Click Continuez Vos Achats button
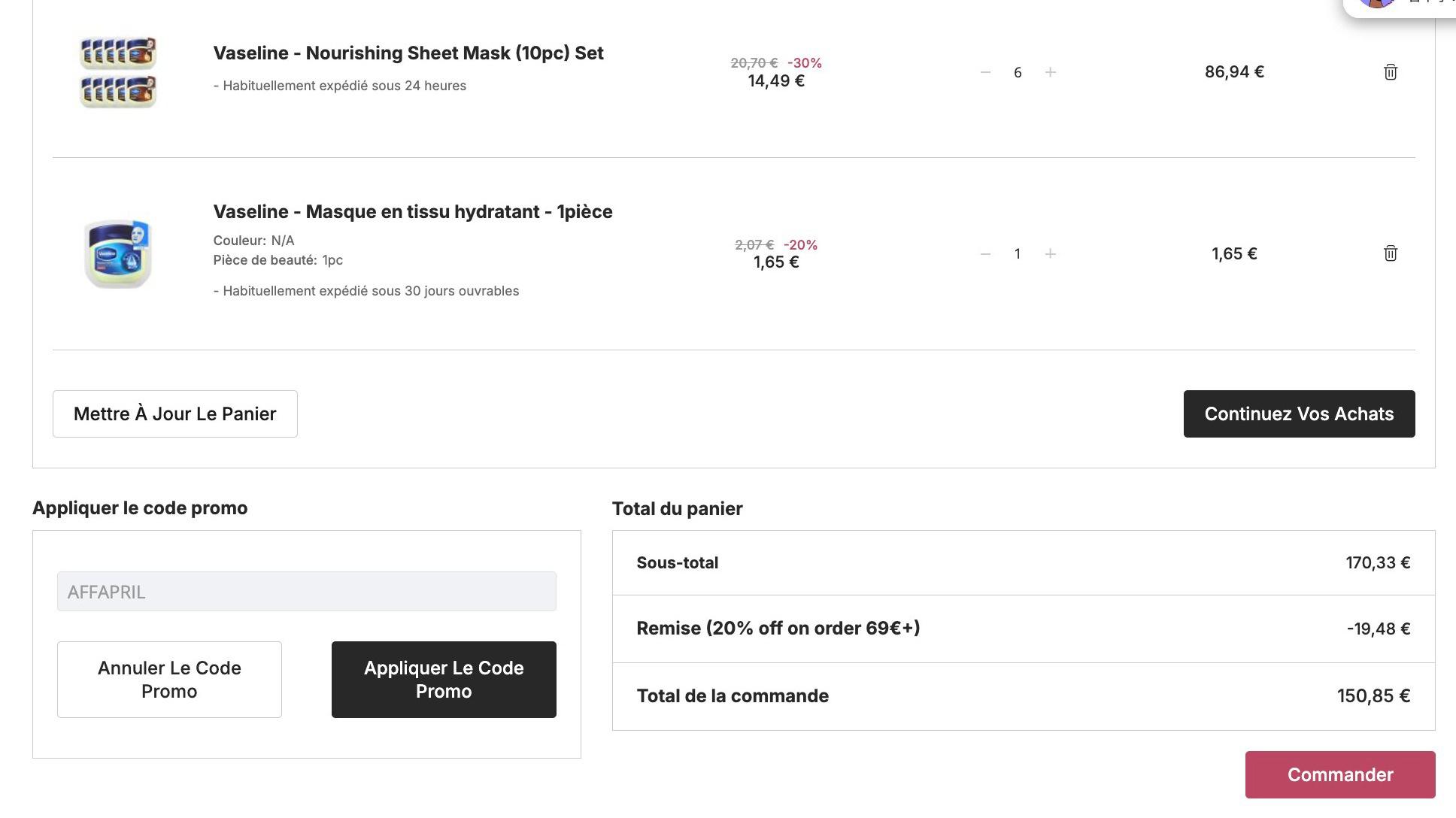 click(x=1299, y=414)
